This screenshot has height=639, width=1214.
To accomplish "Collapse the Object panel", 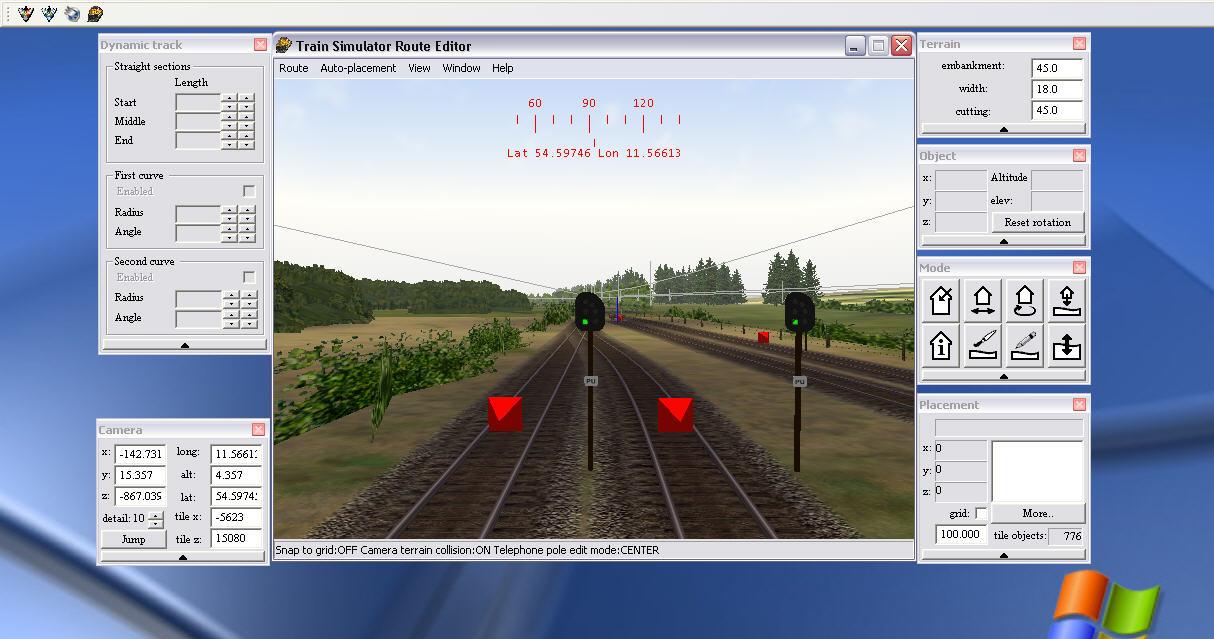I will coord(1003,241).
